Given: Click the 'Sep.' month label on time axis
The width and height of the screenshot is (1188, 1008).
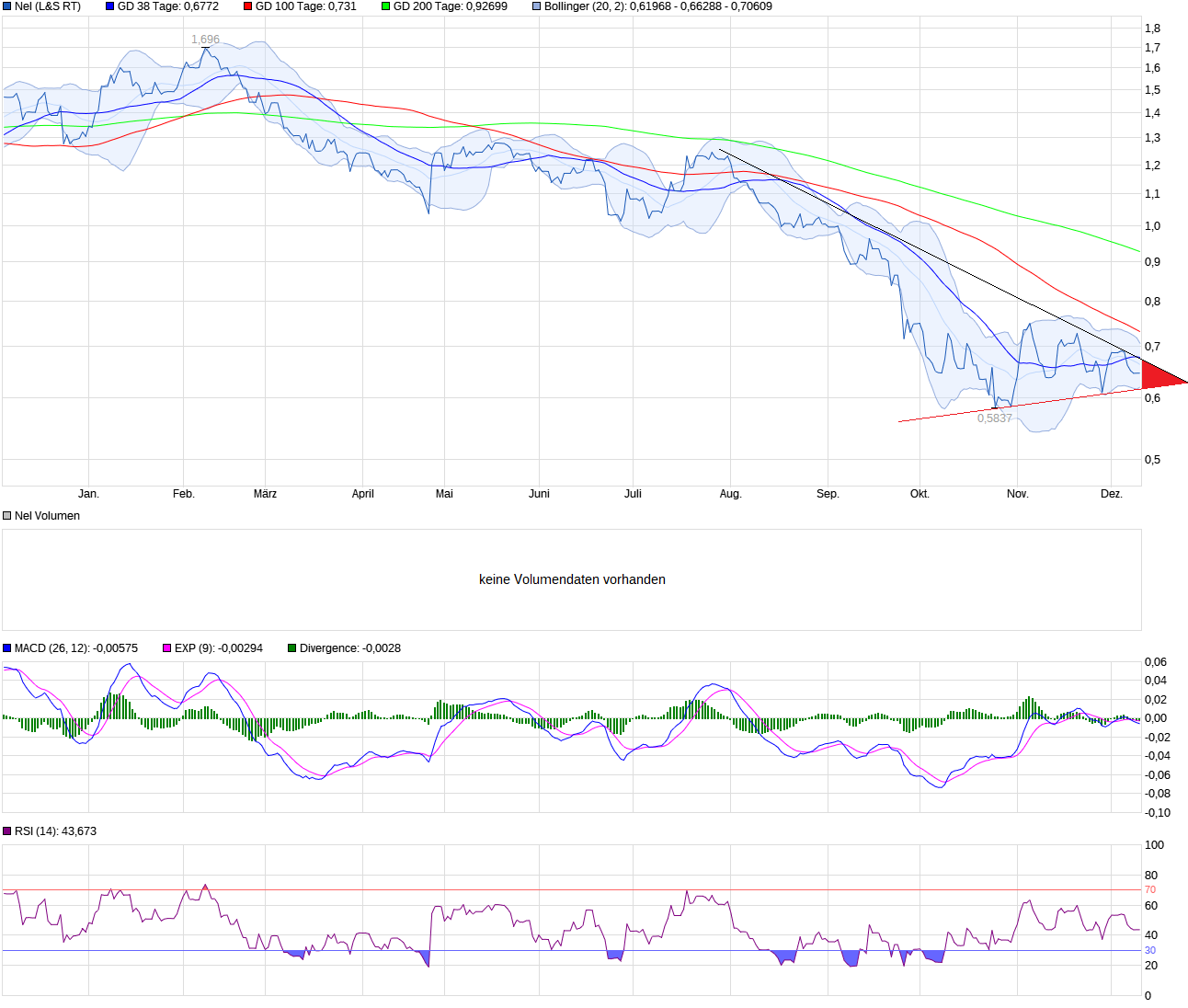Looking at the screenshot, I should [828, 494].
